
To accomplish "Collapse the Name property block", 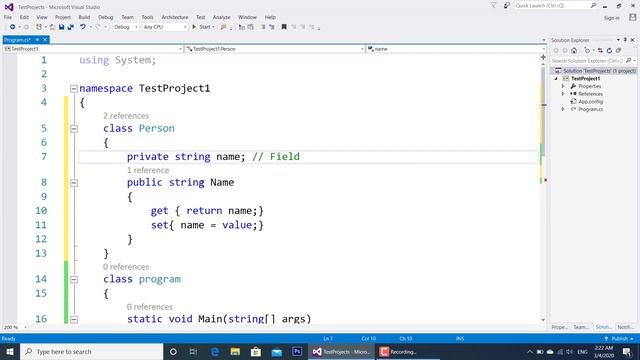I will coord(74,183).
